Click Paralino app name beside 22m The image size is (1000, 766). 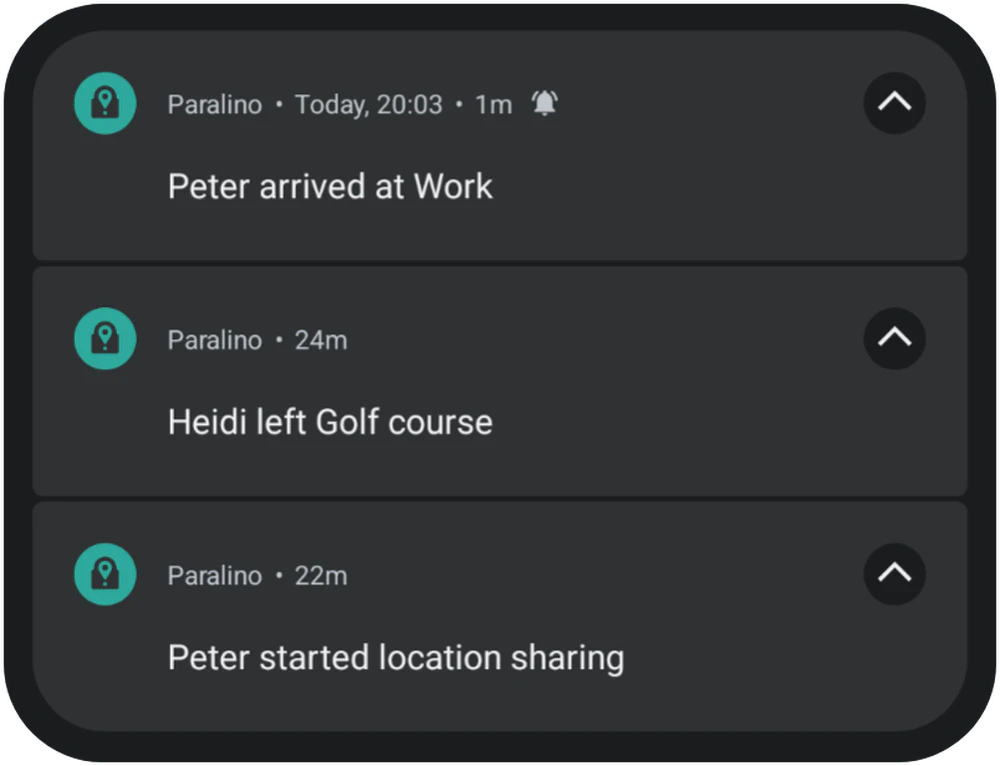[x=215, y=576]
